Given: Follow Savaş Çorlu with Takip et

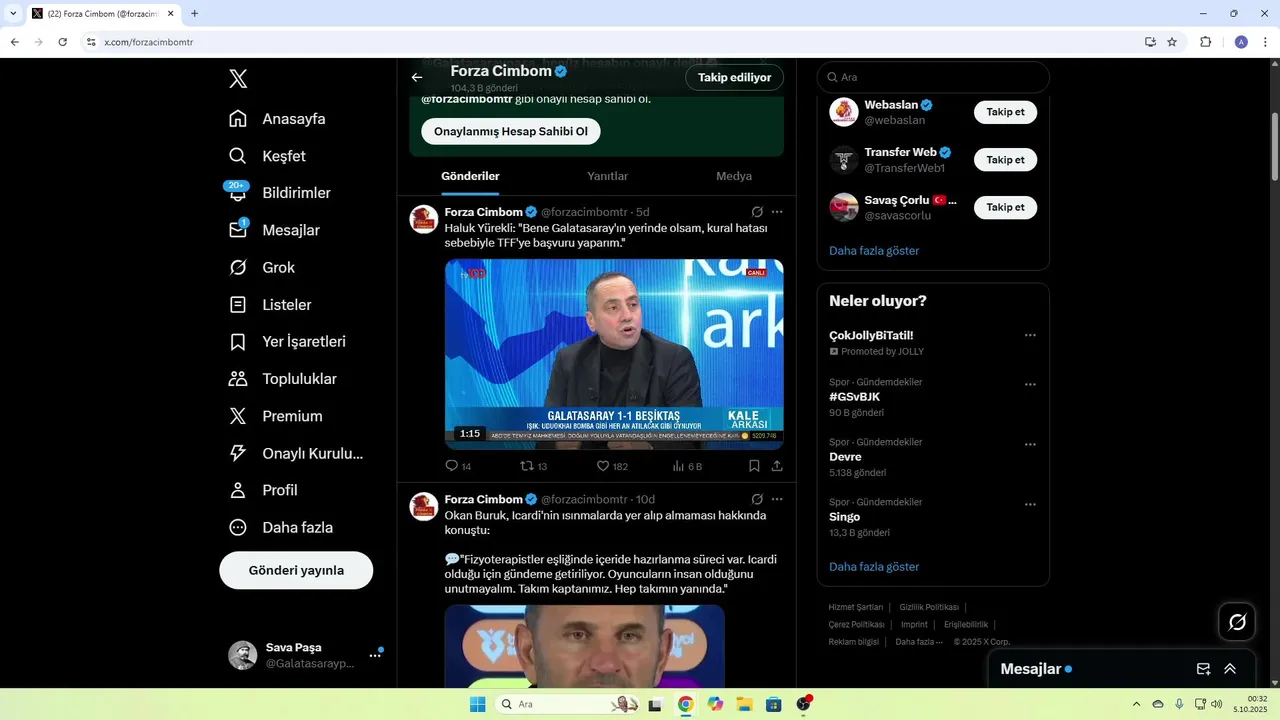Looking at the screenshot, I should (x=1005, y=207).
